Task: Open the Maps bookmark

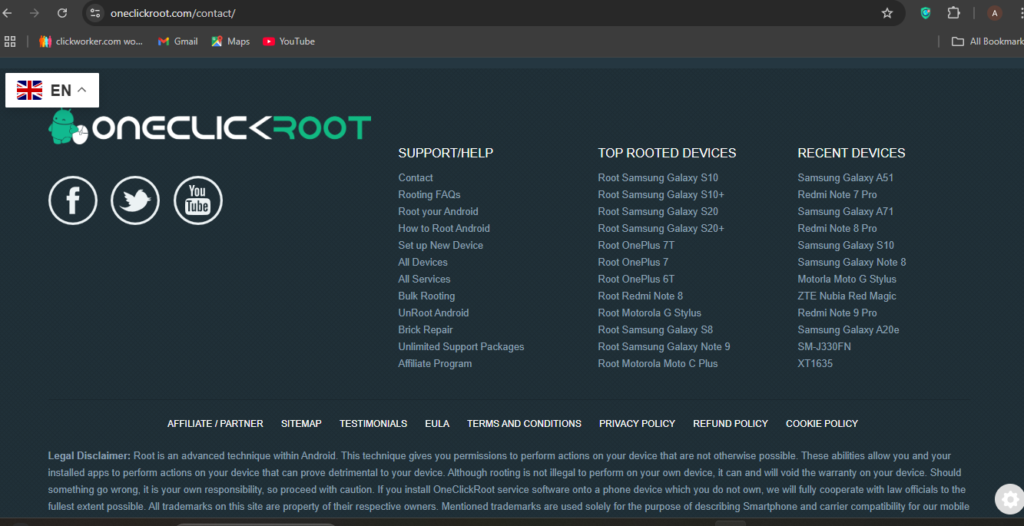Action: 231,41
